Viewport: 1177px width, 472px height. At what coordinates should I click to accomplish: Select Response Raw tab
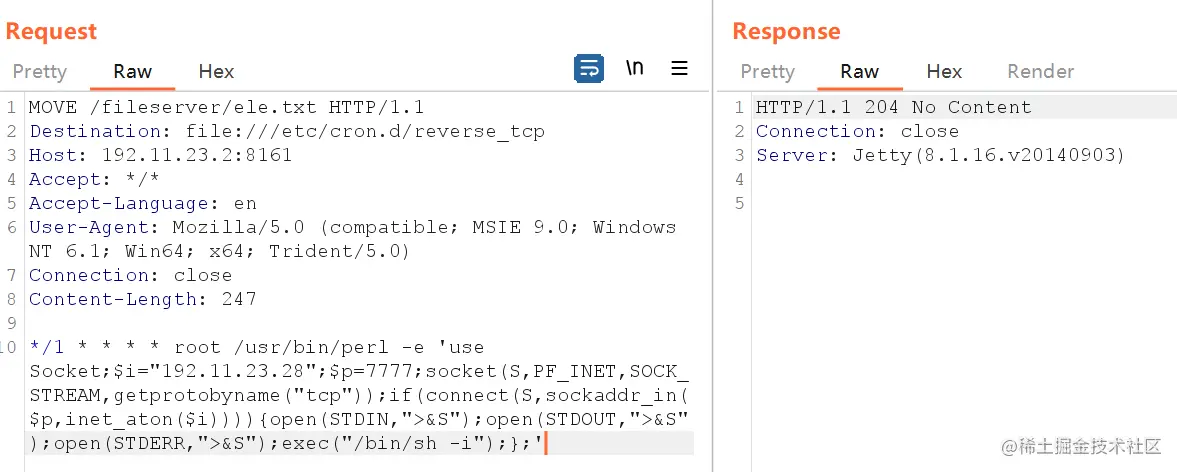click(x=859, y=71)
